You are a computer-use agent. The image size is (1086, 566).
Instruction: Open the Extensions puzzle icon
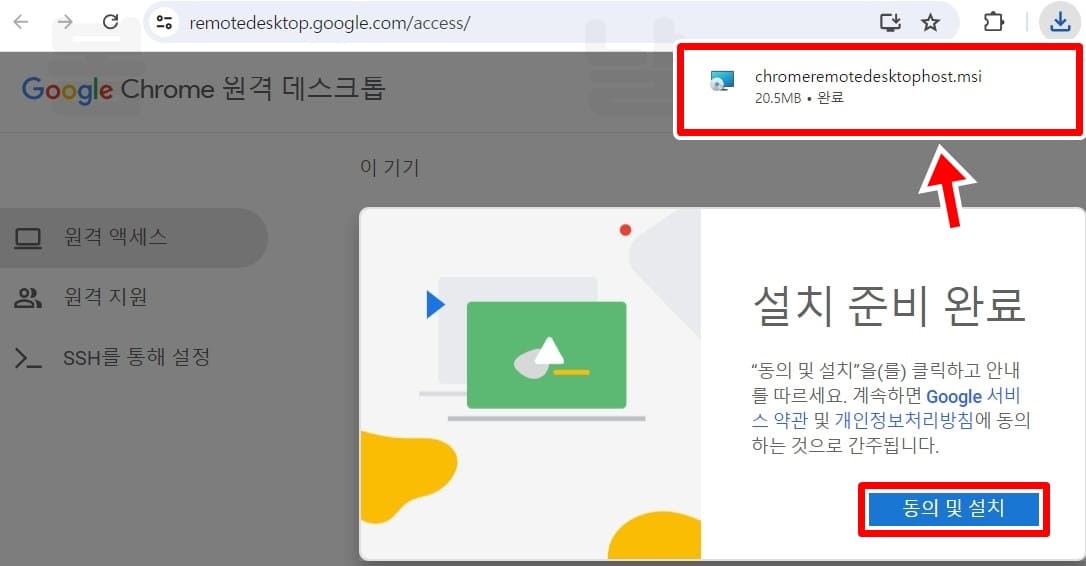pyautogui.click(x=993, y=22)
